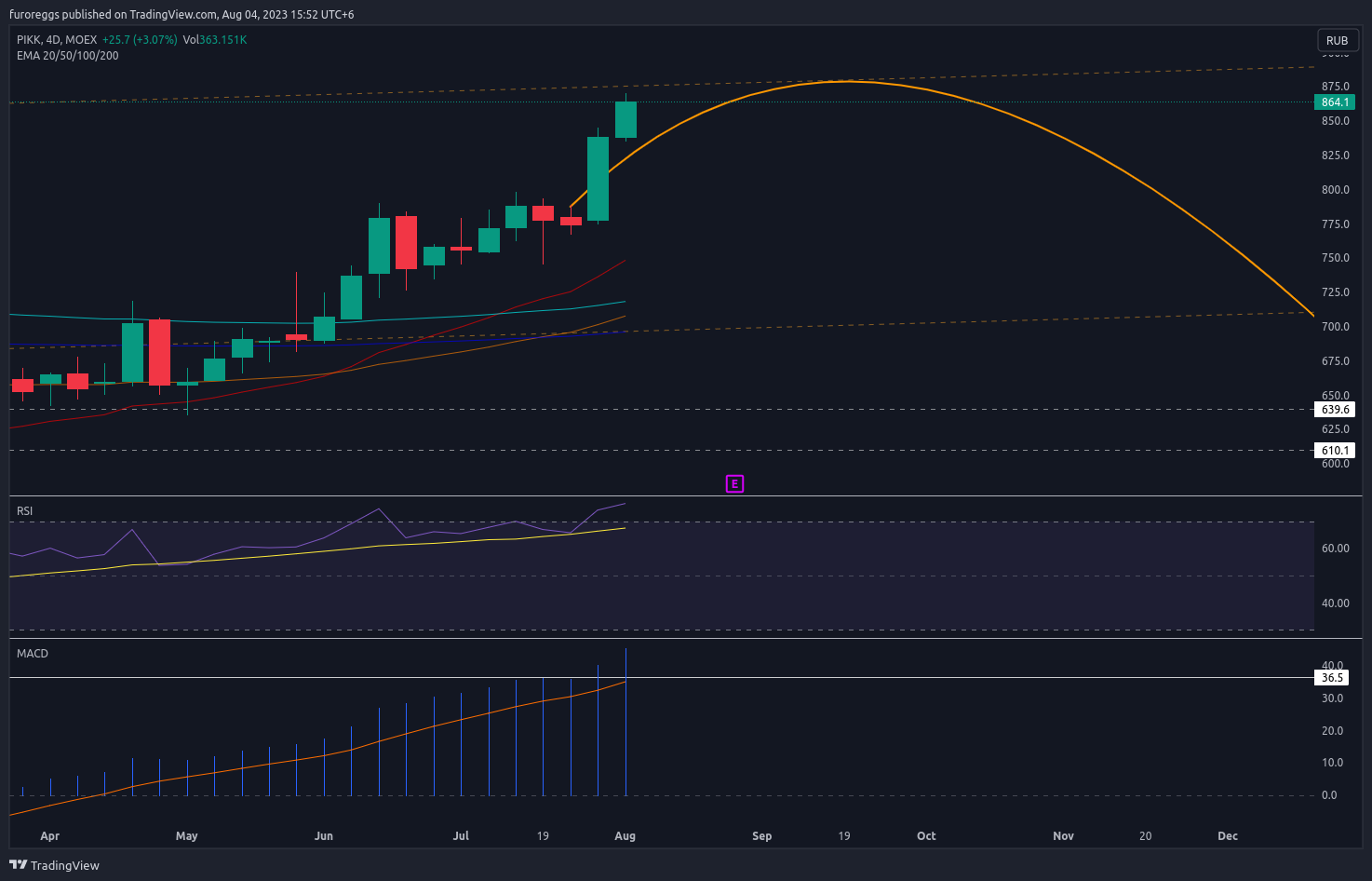Click the 639.6 price level label
This screenshot has height=881, width=1372.
(1335, 410)
